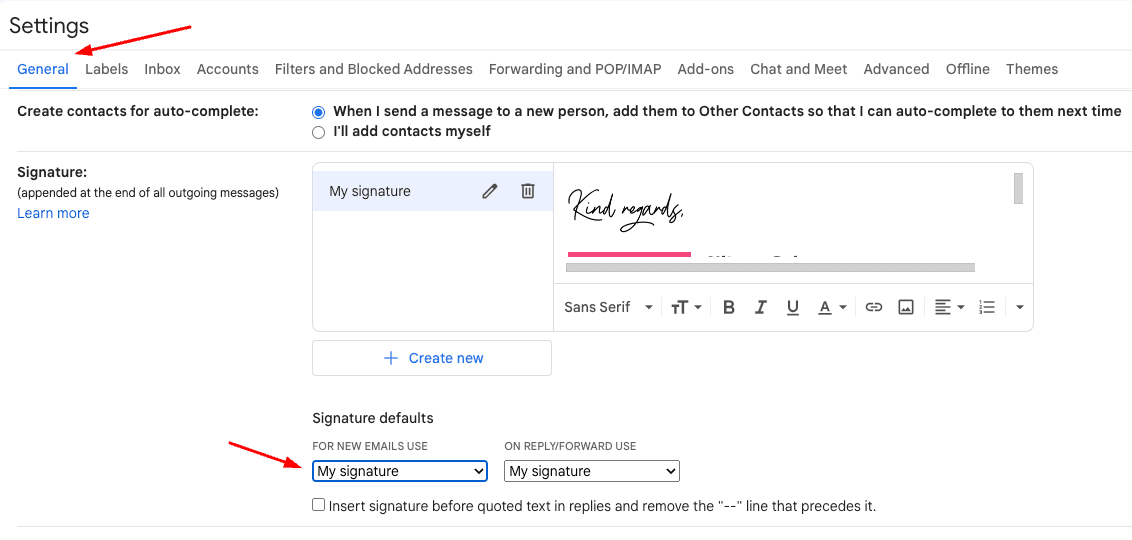Open the text color picker
This screenshot has width=1132, height=540.
click(x=832, y=307)
